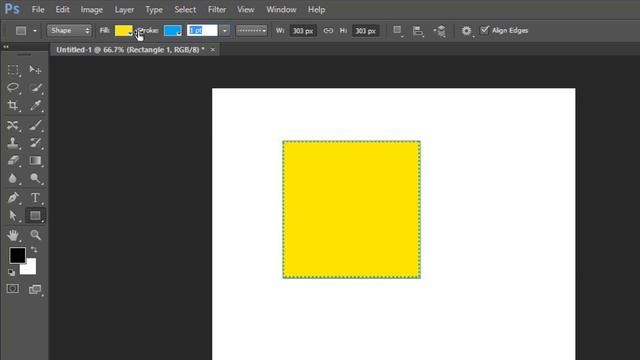Open the View menu
This screenshot has width=640, height=360.
(x=245, y=9)
